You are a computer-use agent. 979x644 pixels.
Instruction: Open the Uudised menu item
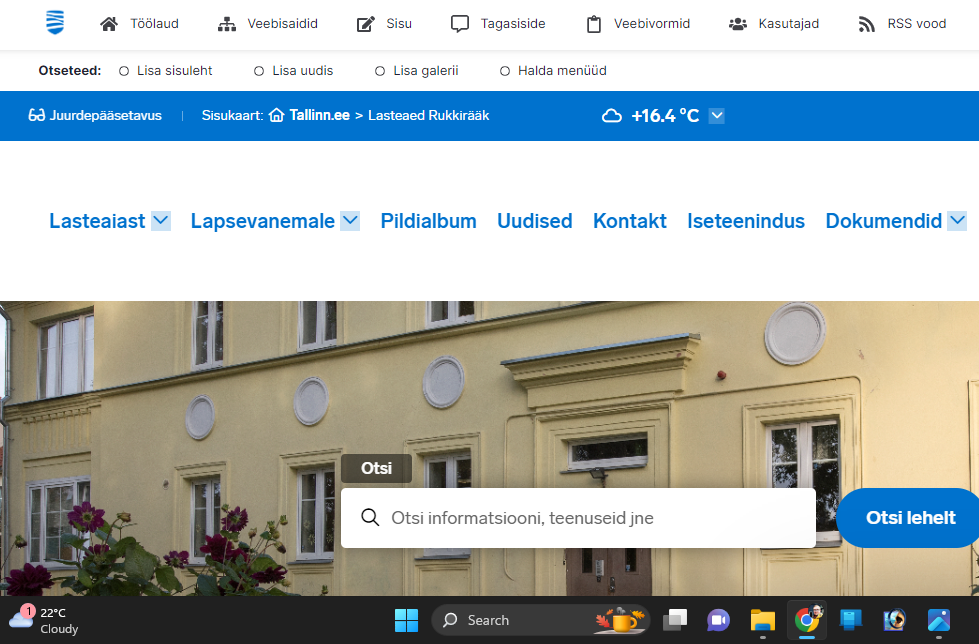click(x=534, y=220)
